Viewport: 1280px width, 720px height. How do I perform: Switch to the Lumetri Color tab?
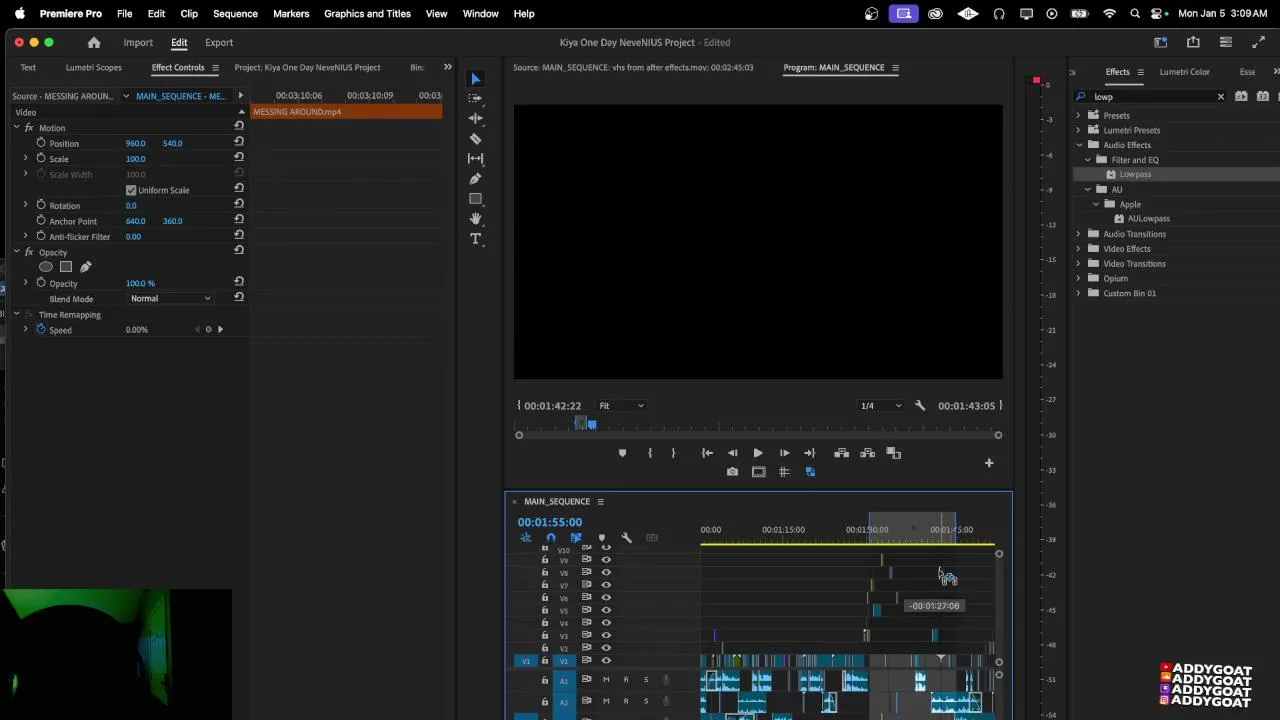click(1184, 72)
